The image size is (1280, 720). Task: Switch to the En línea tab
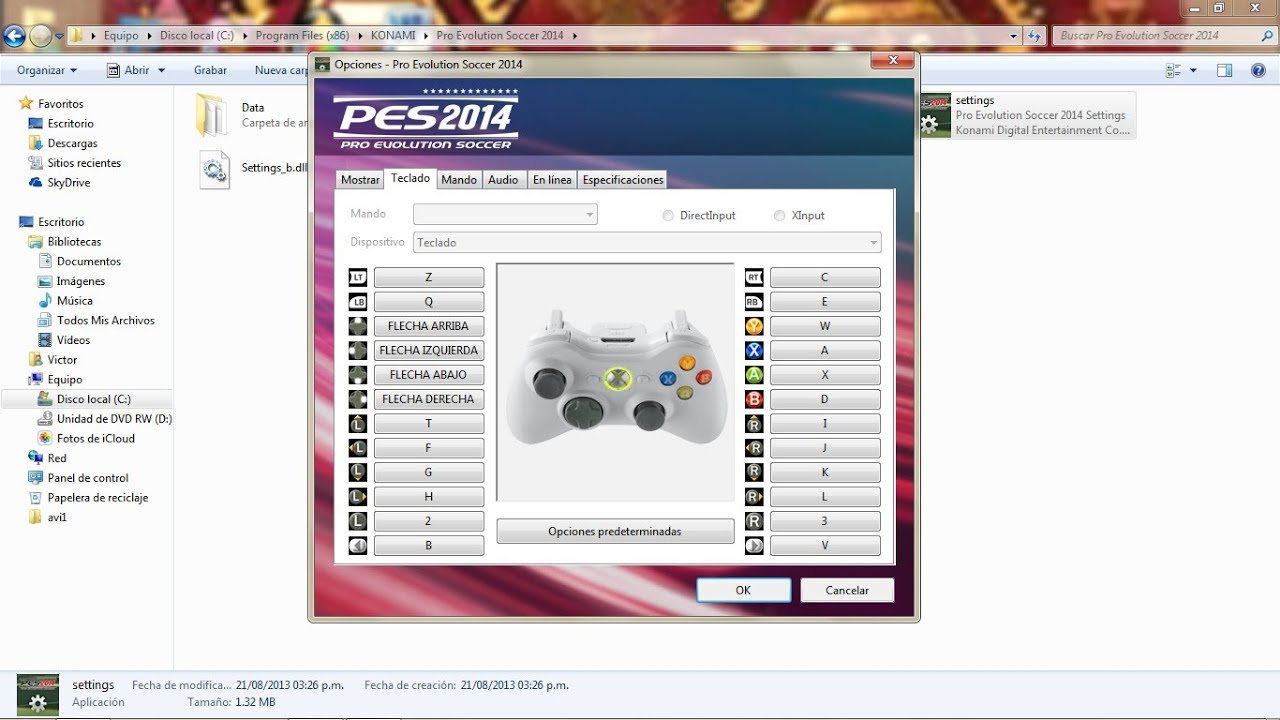coord(552,180)
